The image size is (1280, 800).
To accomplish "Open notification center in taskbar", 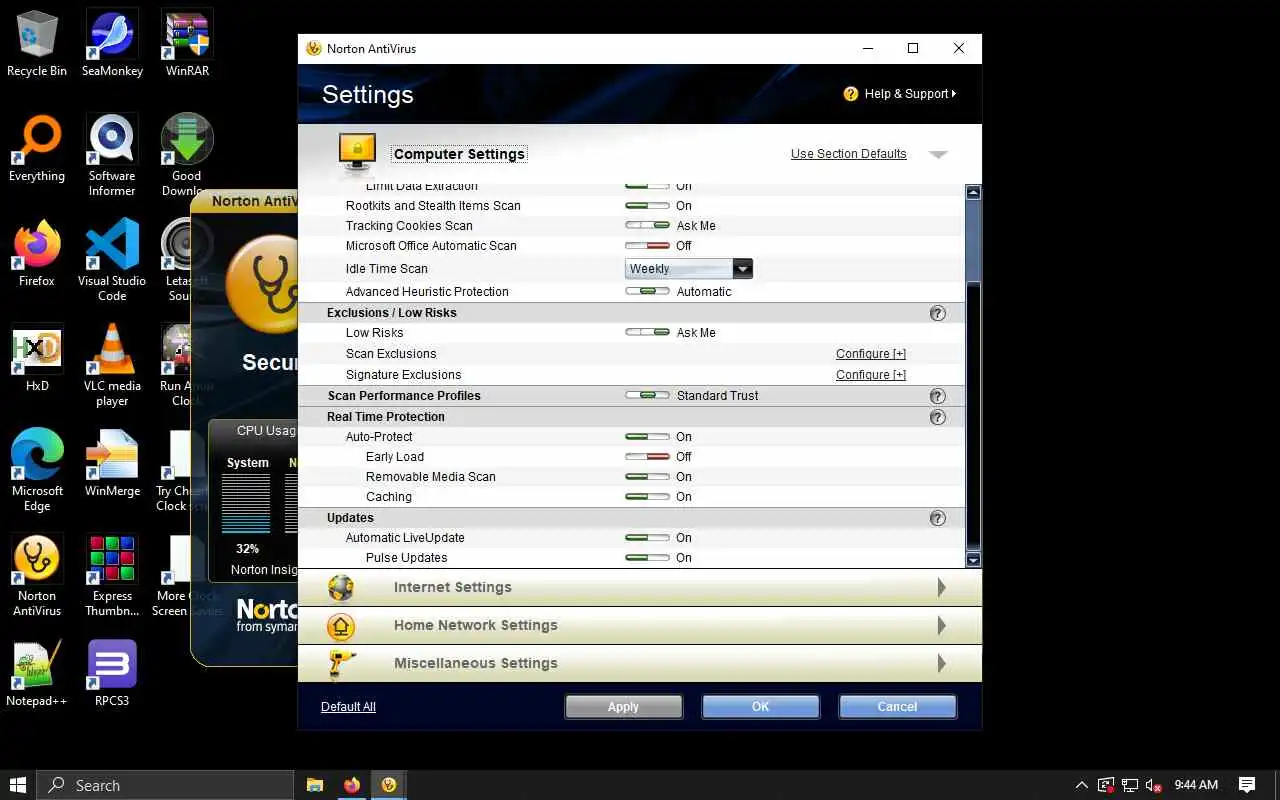I will click(x=1247, y=785).
